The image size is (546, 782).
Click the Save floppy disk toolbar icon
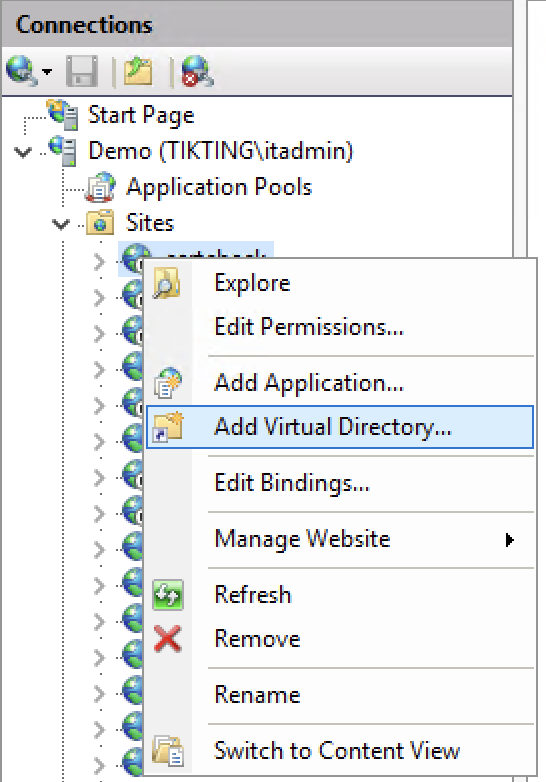coord(82,71)
